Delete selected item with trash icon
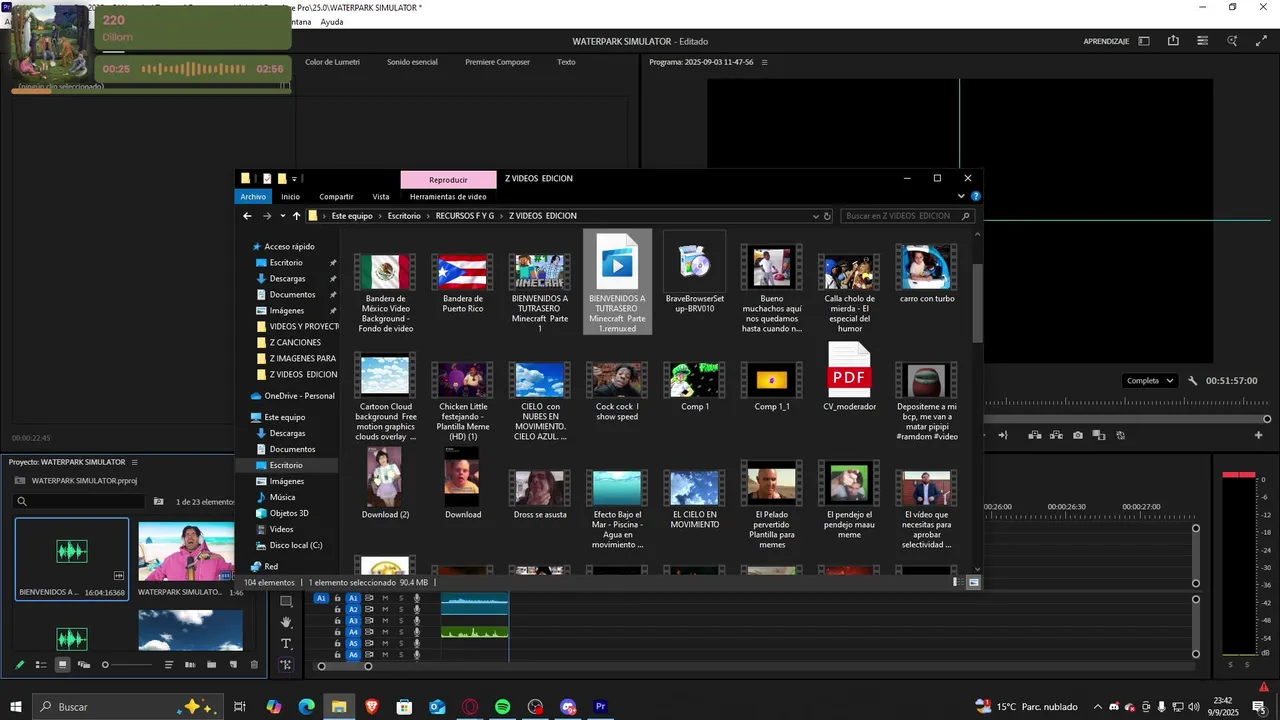 pyautogui.click(x=254, y=665)
